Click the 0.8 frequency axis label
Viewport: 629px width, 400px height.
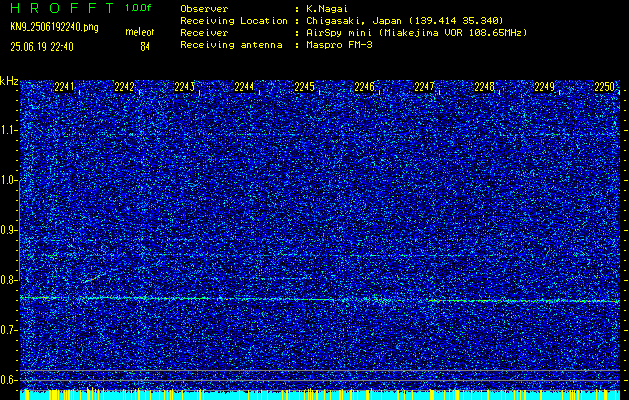[8, 280]
